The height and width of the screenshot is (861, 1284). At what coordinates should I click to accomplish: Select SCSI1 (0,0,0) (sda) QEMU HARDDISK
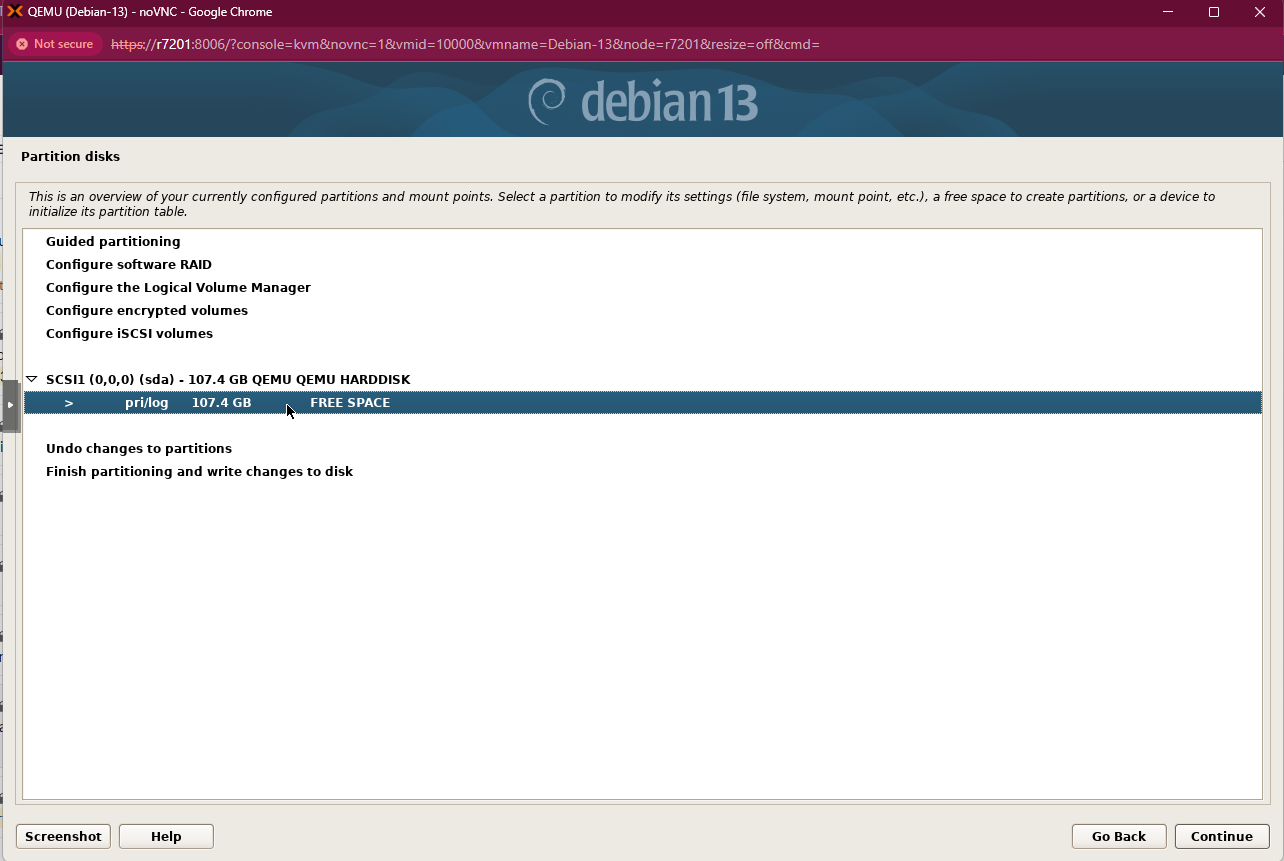228,380
